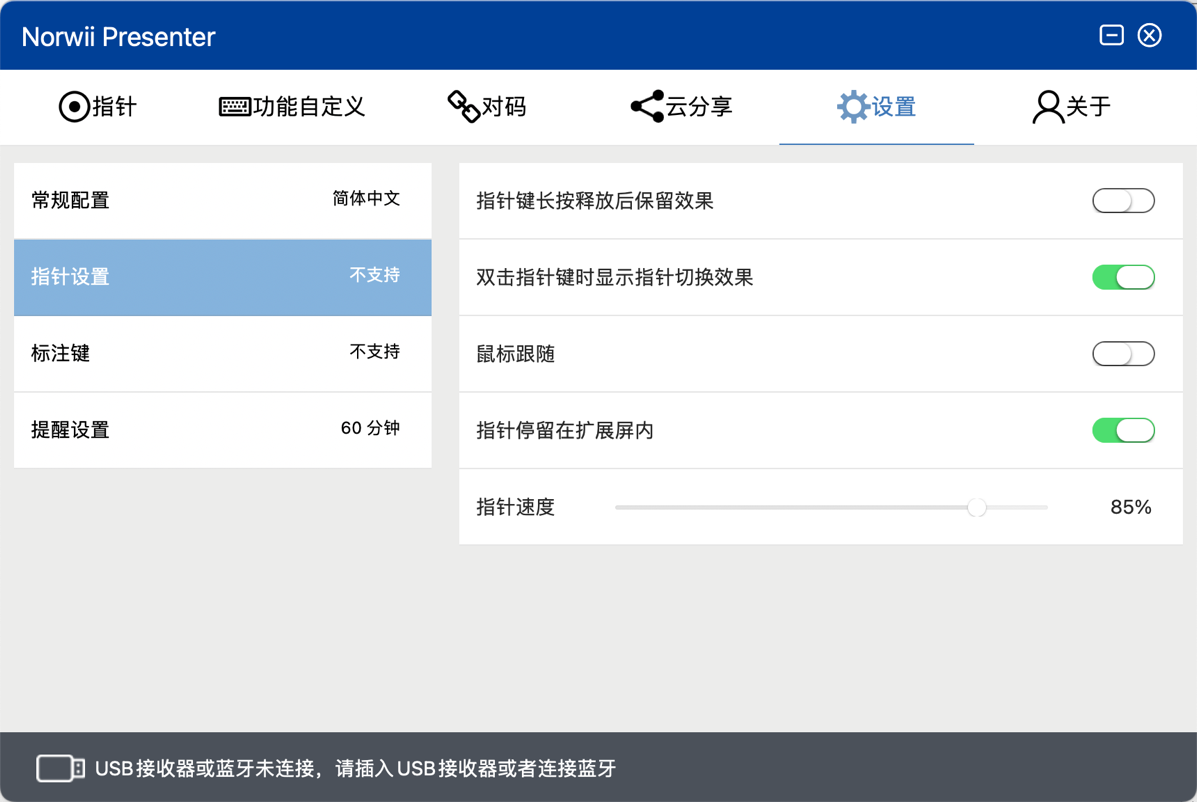Image resolution: width=1197 pixels, height=802 pixels.
Task: Select the 指针设置 settings category
Action: click(223, 277)
